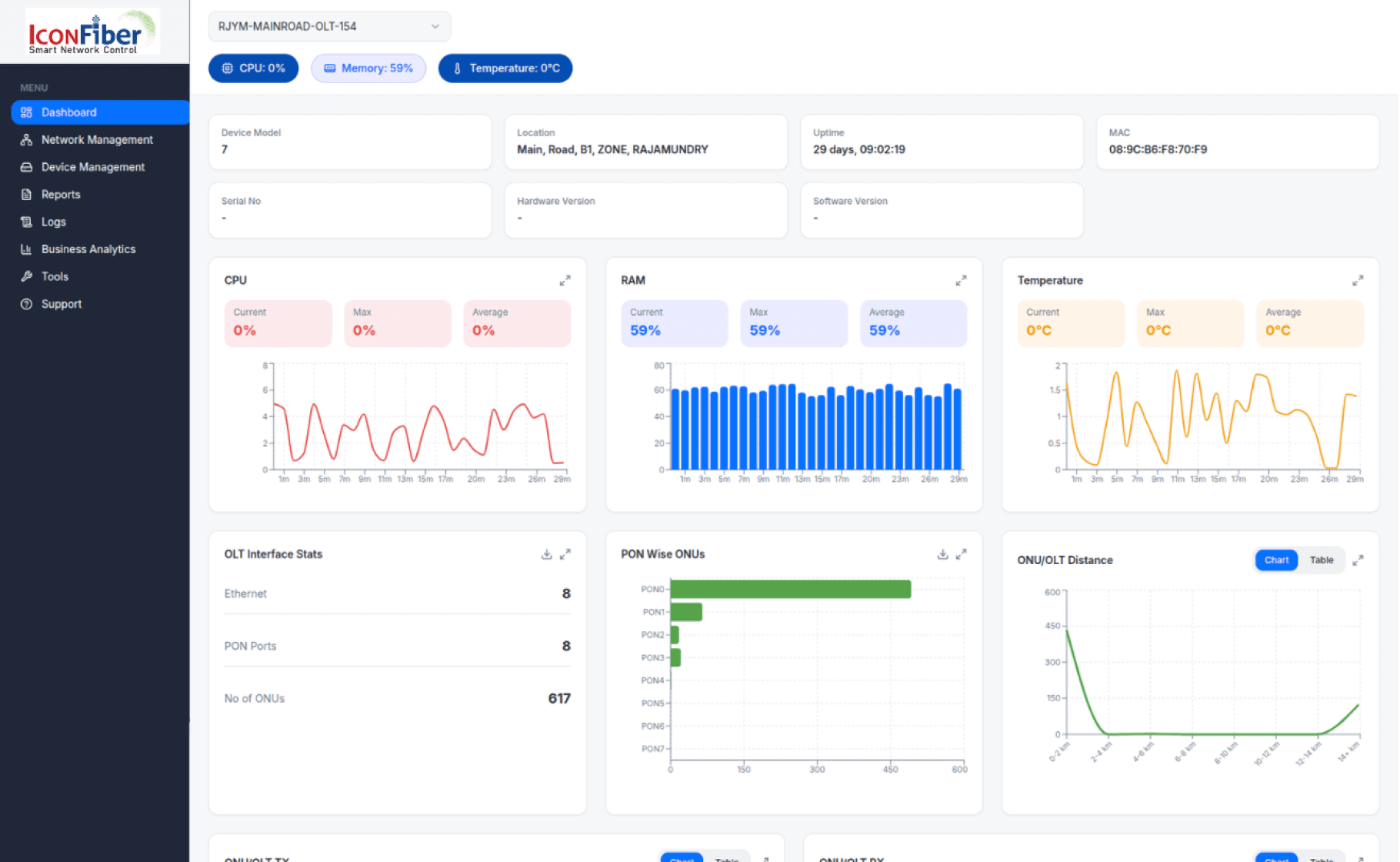
Task: Click the Temperature: 0°C status button
Action: click(x=505, y=68)
